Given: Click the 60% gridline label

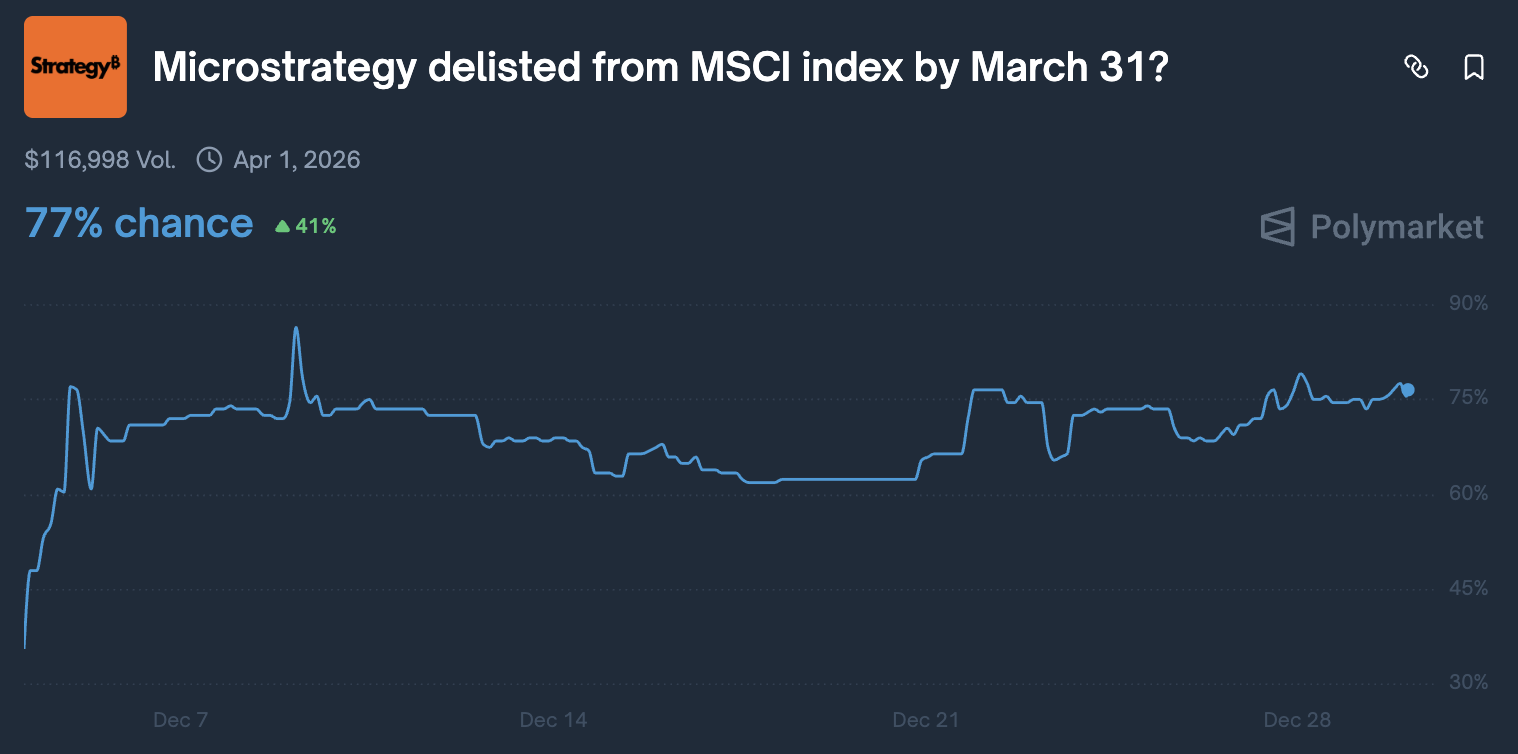Looking at the screenshot, I should 1467,493.
